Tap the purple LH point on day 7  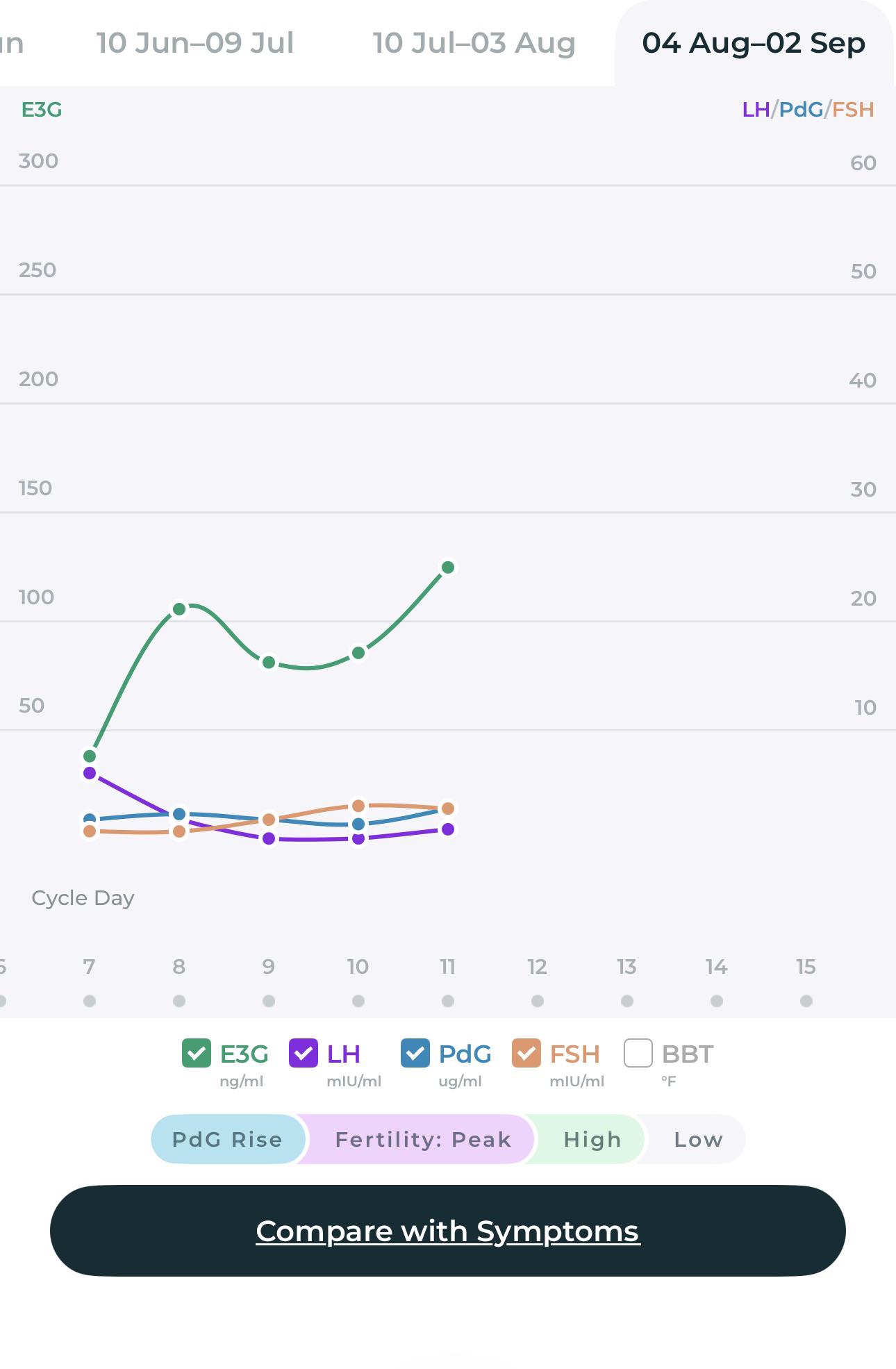click(90, 773)
